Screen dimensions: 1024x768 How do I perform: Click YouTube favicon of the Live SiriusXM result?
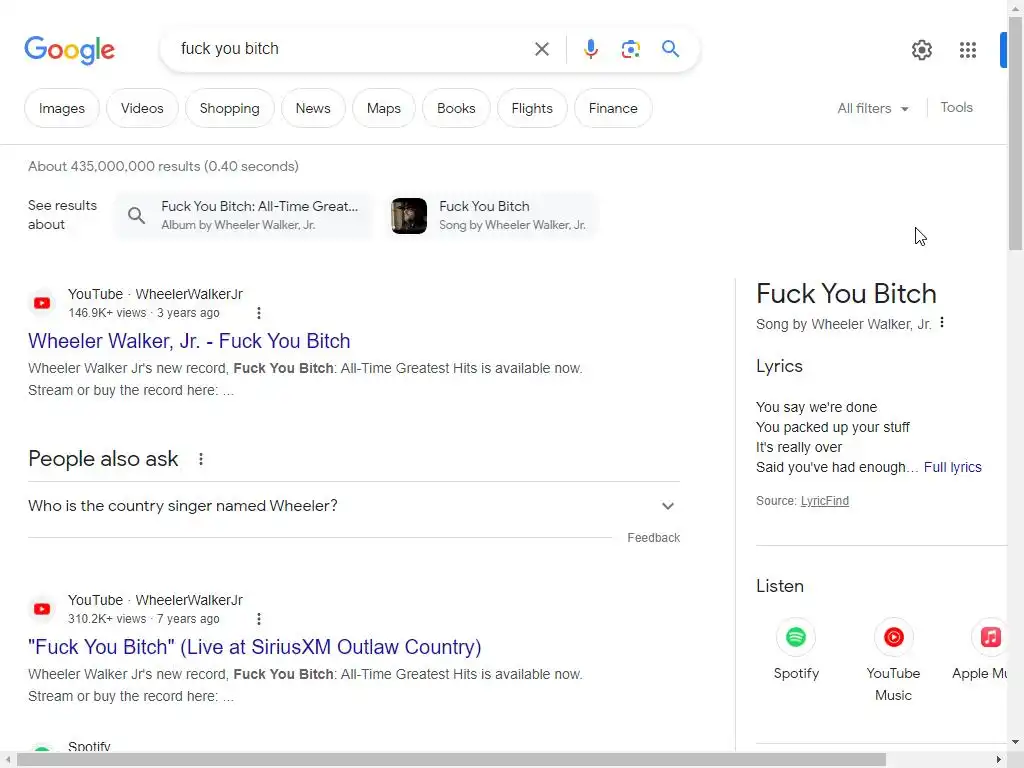point(42,609)
